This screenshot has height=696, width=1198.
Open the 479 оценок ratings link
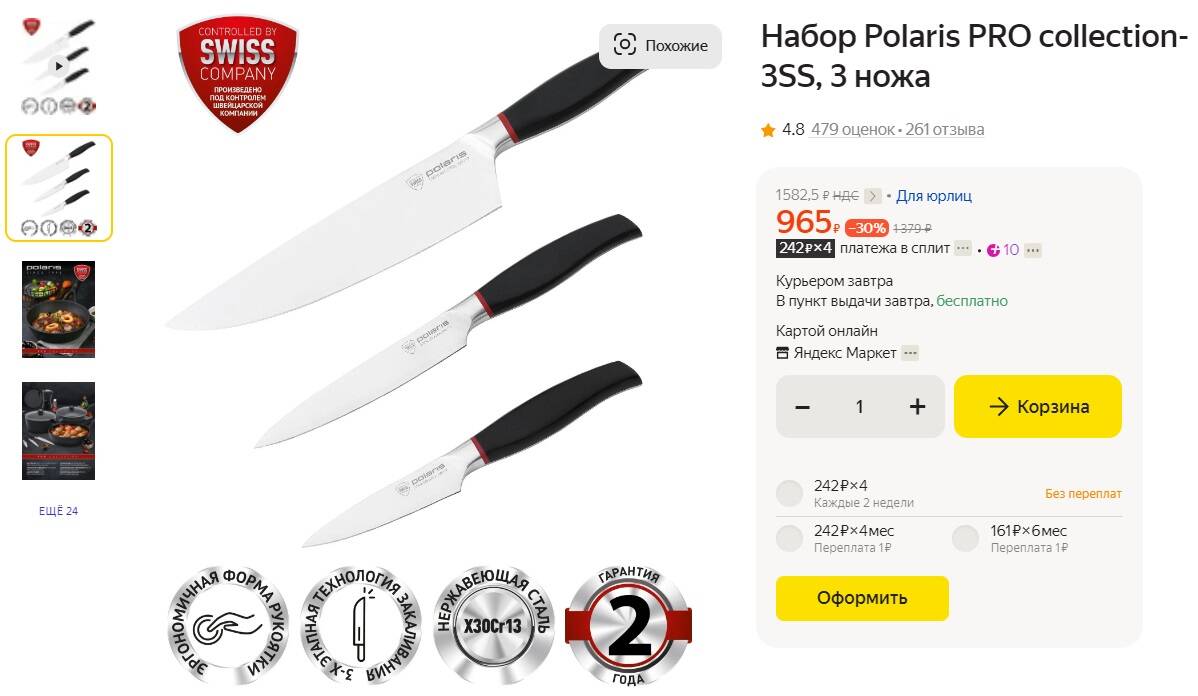[x=853, y=130]
